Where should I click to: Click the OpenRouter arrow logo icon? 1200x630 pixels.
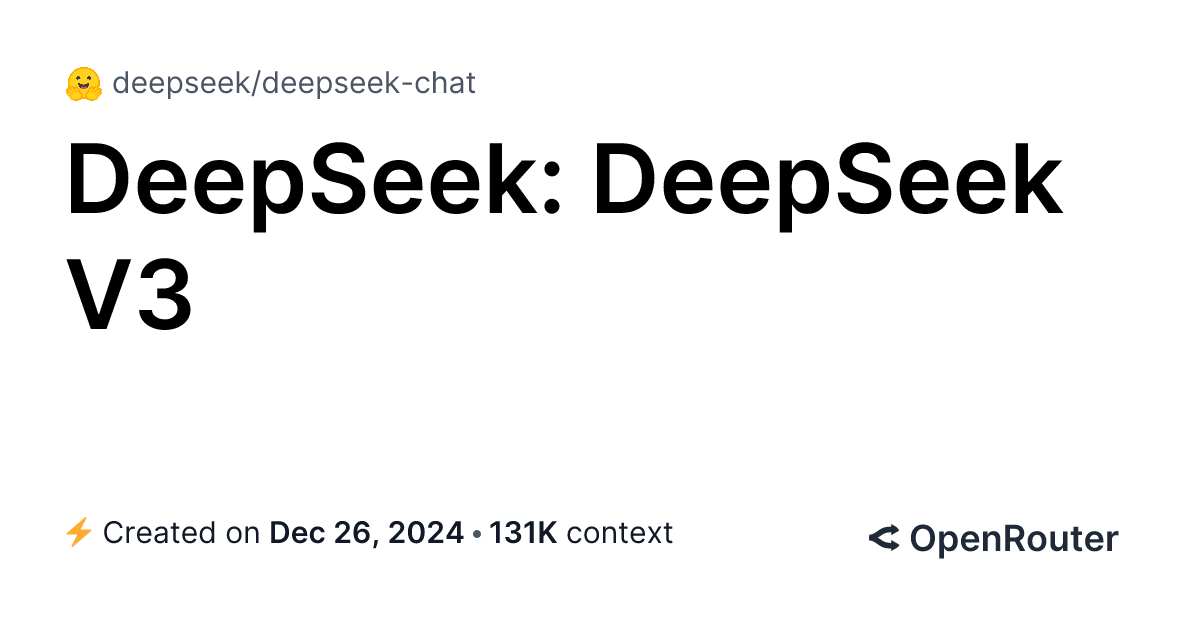click(884, 539)
